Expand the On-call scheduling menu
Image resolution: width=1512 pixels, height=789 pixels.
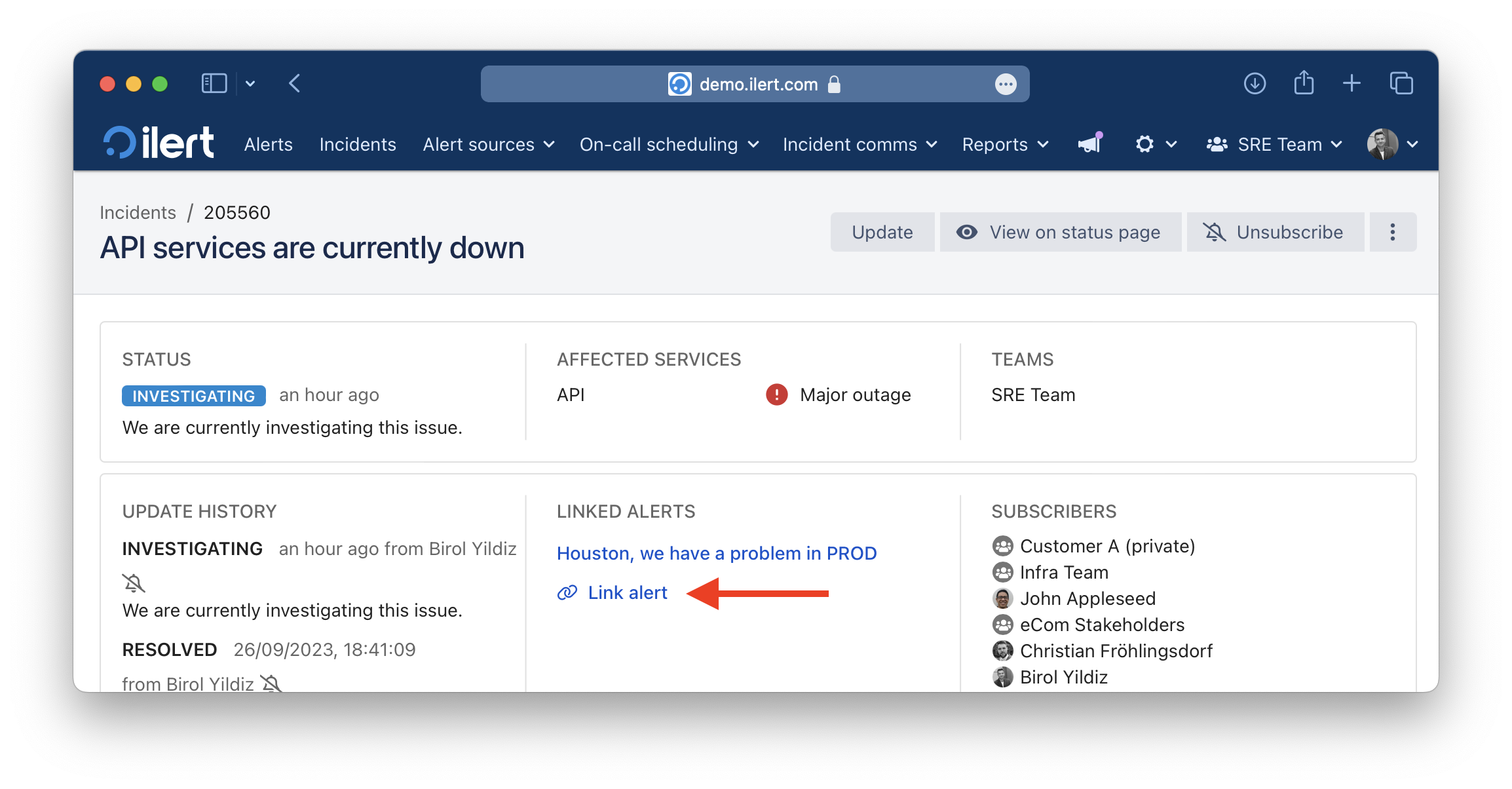[669, 144]
